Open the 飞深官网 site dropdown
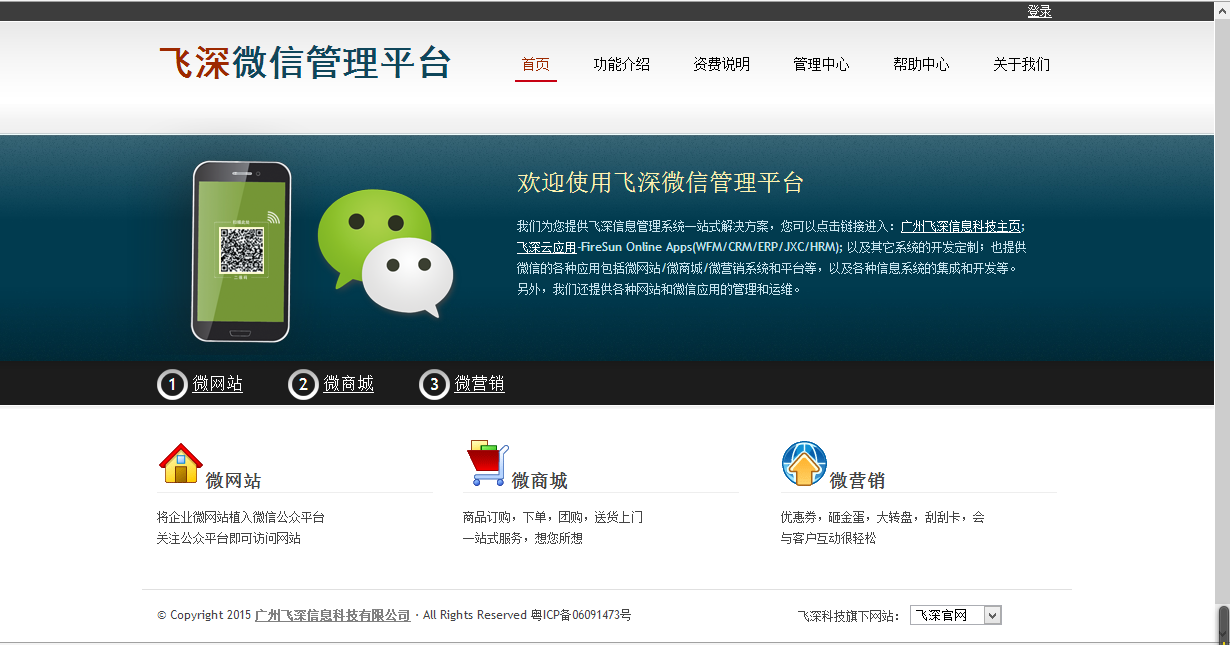1230x645 pixels. (955, 616)
